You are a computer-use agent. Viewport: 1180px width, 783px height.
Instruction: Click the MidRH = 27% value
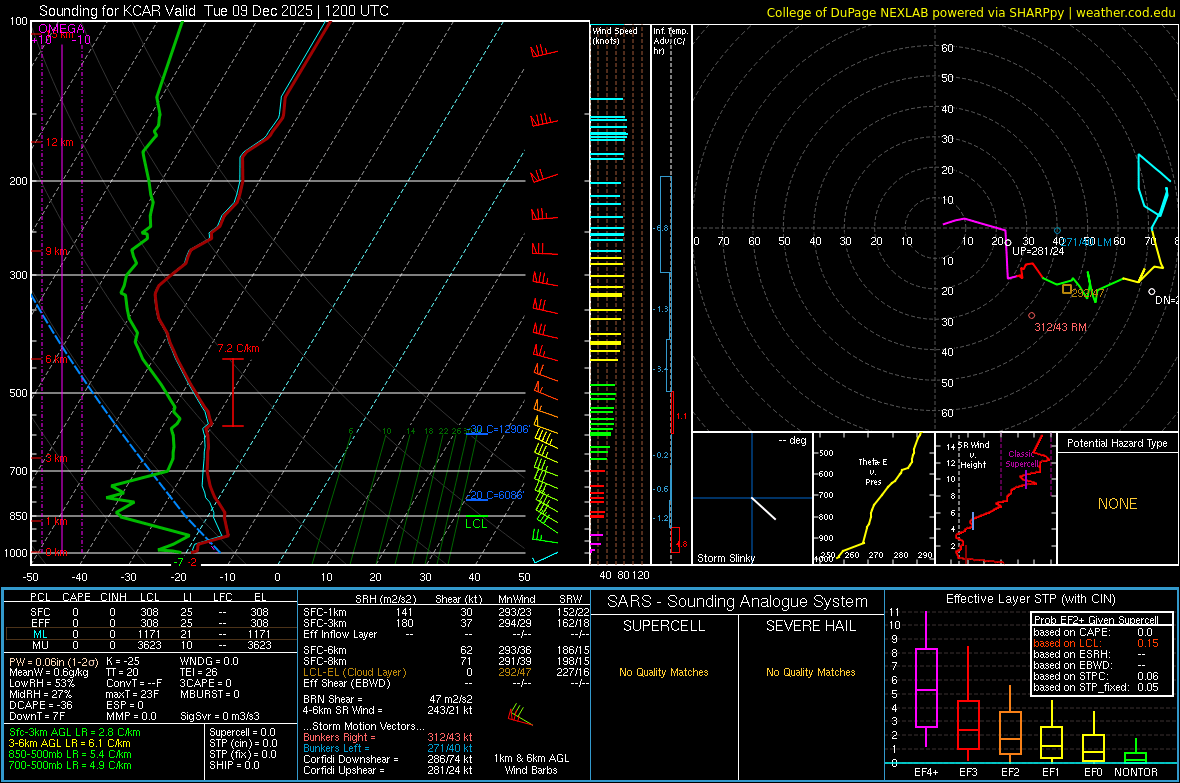41,694
